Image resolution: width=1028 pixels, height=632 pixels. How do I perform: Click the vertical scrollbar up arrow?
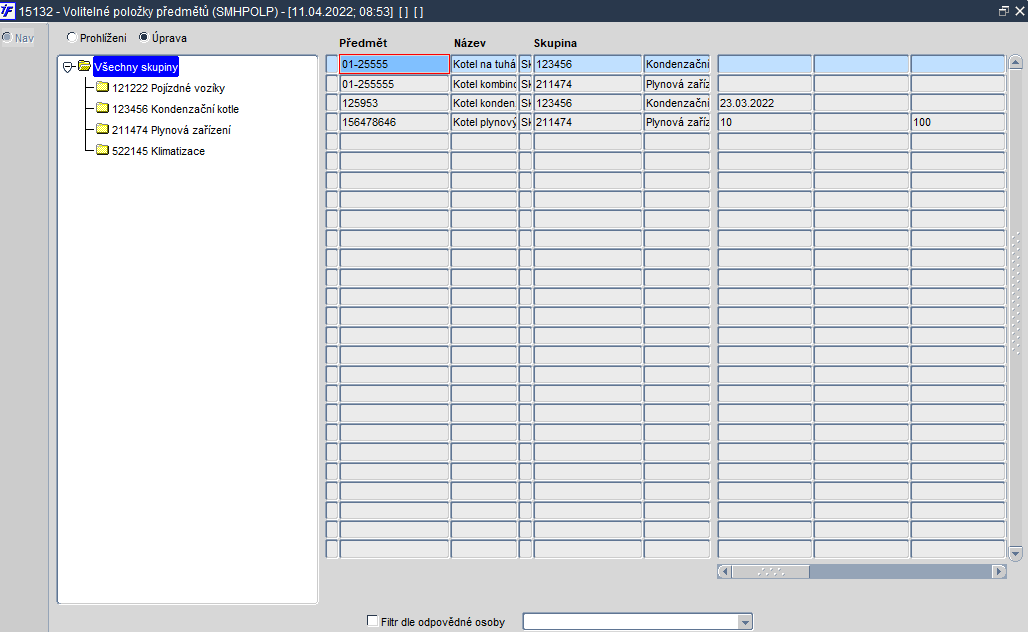(1016, 63)
